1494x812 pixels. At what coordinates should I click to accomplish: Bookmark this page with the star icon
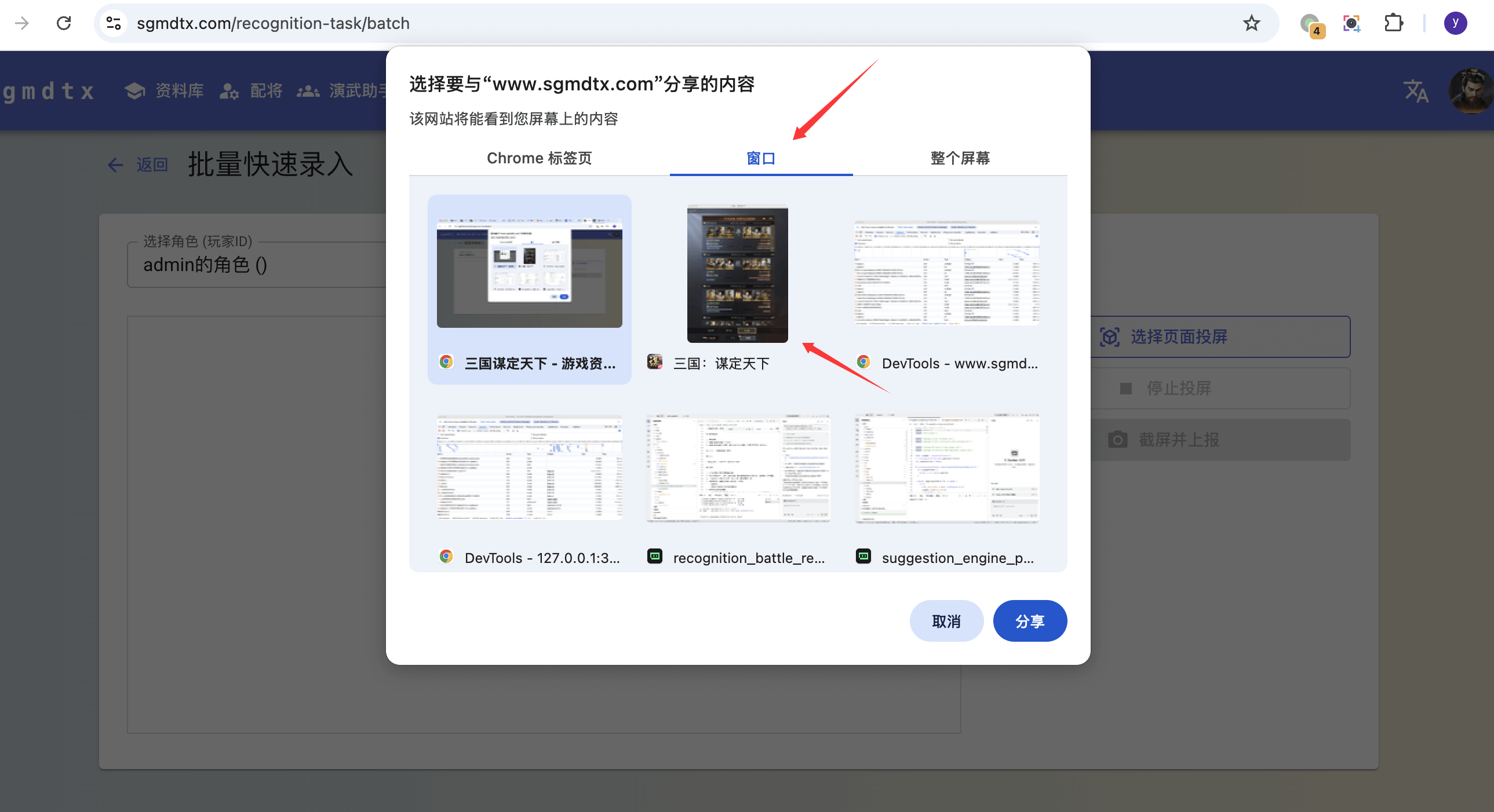tap(1251, 23)
